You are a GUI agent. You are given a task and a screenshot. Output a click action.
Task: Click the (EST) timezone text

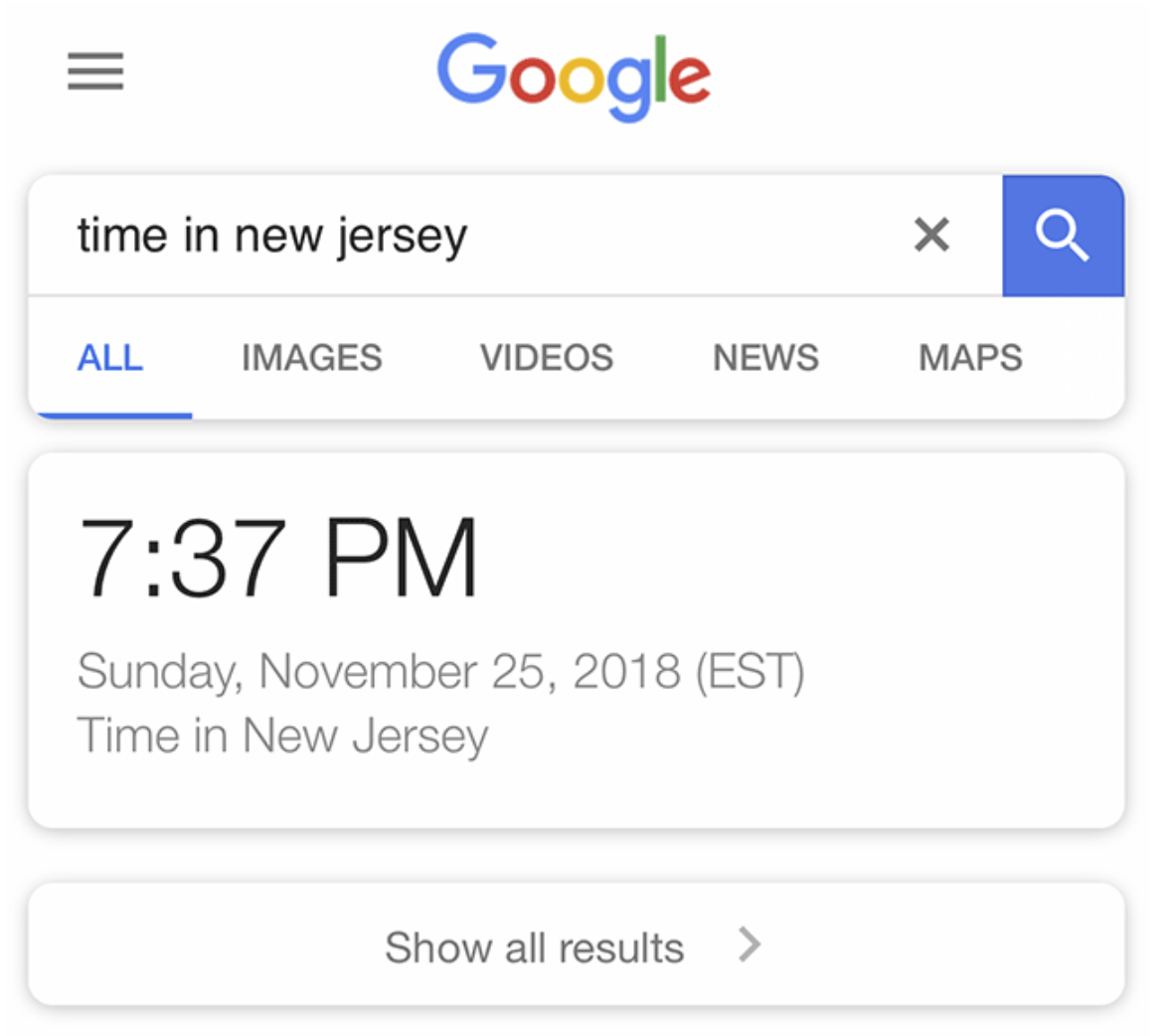point(750,671)
